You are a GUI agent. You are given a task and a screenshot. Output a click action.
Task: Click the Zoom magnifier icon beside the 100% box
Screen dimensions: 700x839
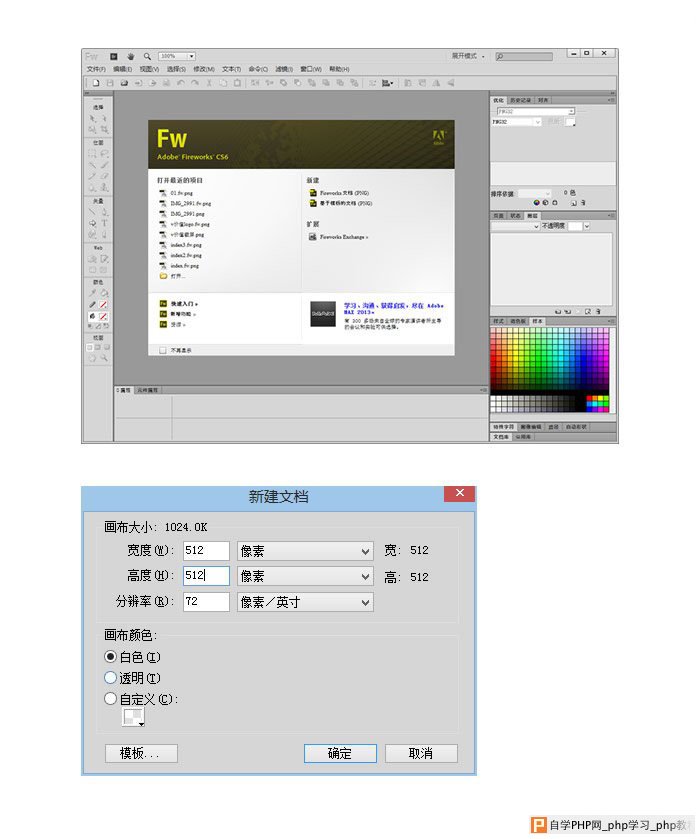tap(147, 56)
